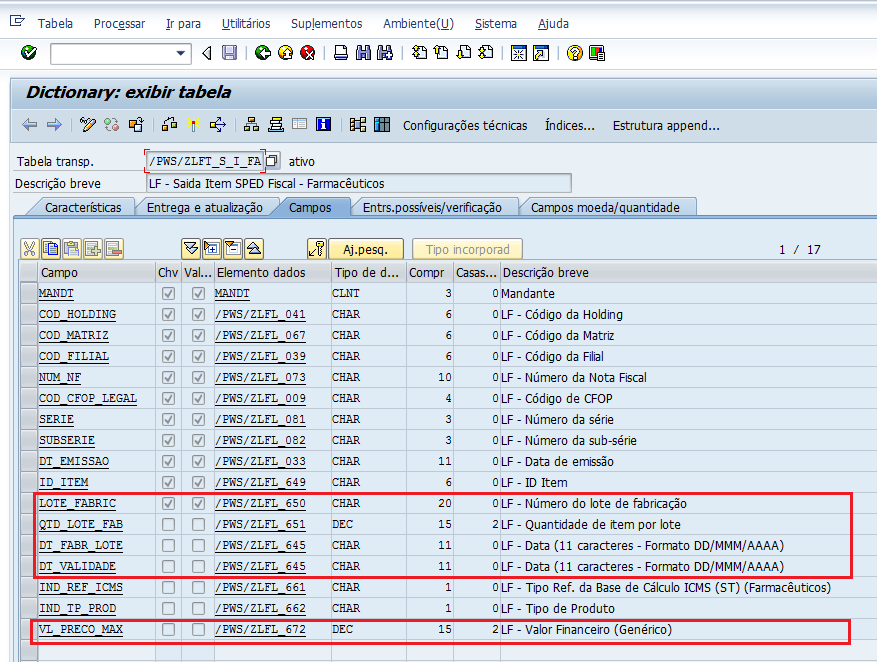Screen dimensions: 877x662
Task: Click the blue Documentation info icon
Action: [323, 125]
